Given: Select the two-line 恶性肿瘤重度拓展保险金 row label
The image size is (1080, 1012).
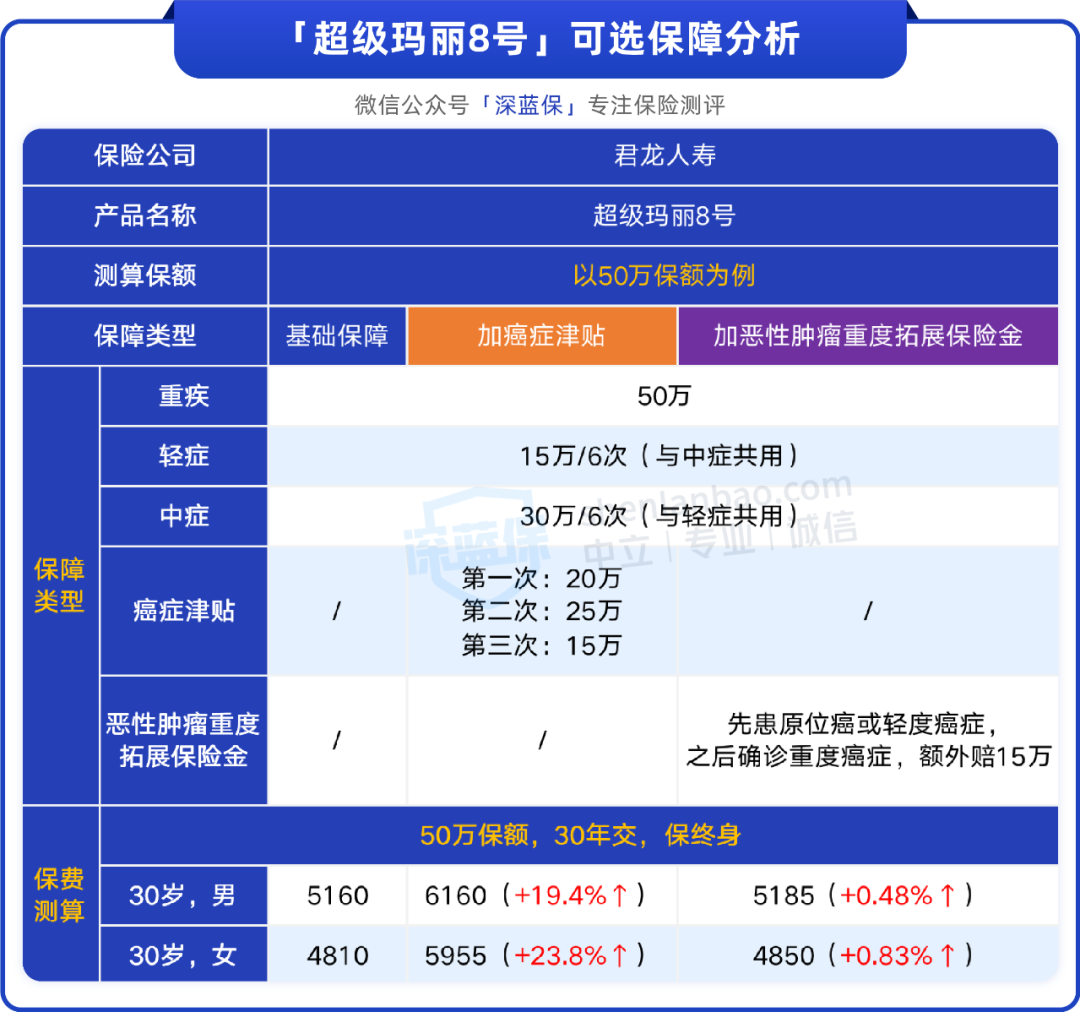Looking at the screenshot, I should tap(183, 741).
